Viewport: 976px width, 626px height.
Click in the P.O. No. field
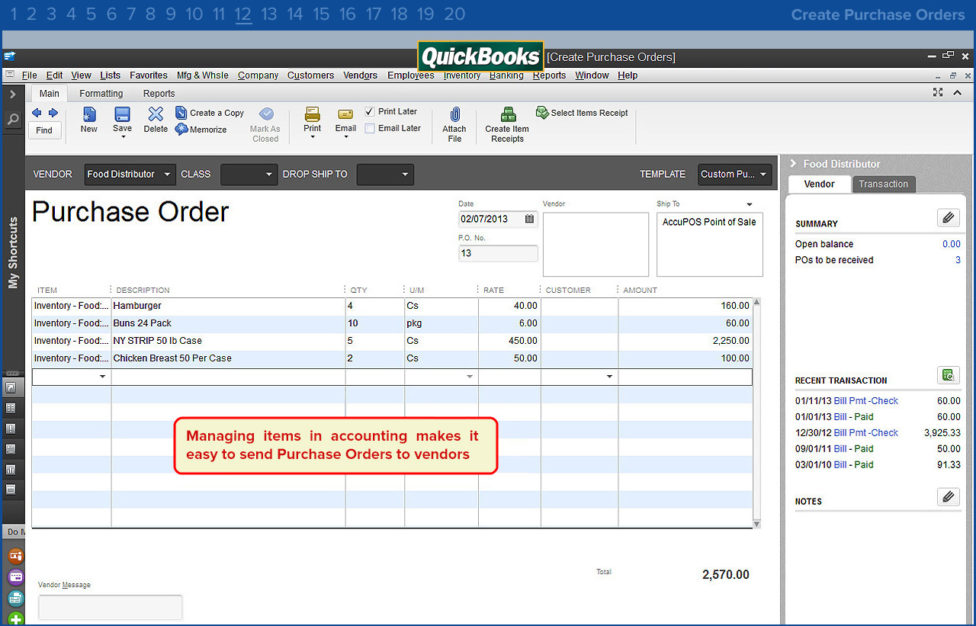click(x=498, y=253)
